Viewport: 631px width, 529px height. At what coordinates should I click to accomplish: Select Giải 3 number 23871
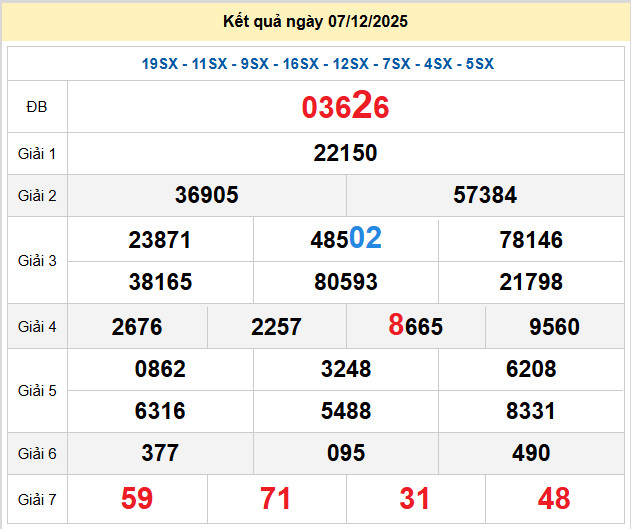(x=160, y=240)
